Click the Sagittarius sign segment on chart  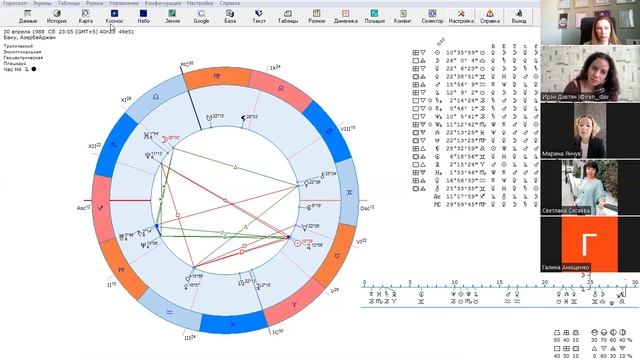pyautogui.click(x=101, y=208)
